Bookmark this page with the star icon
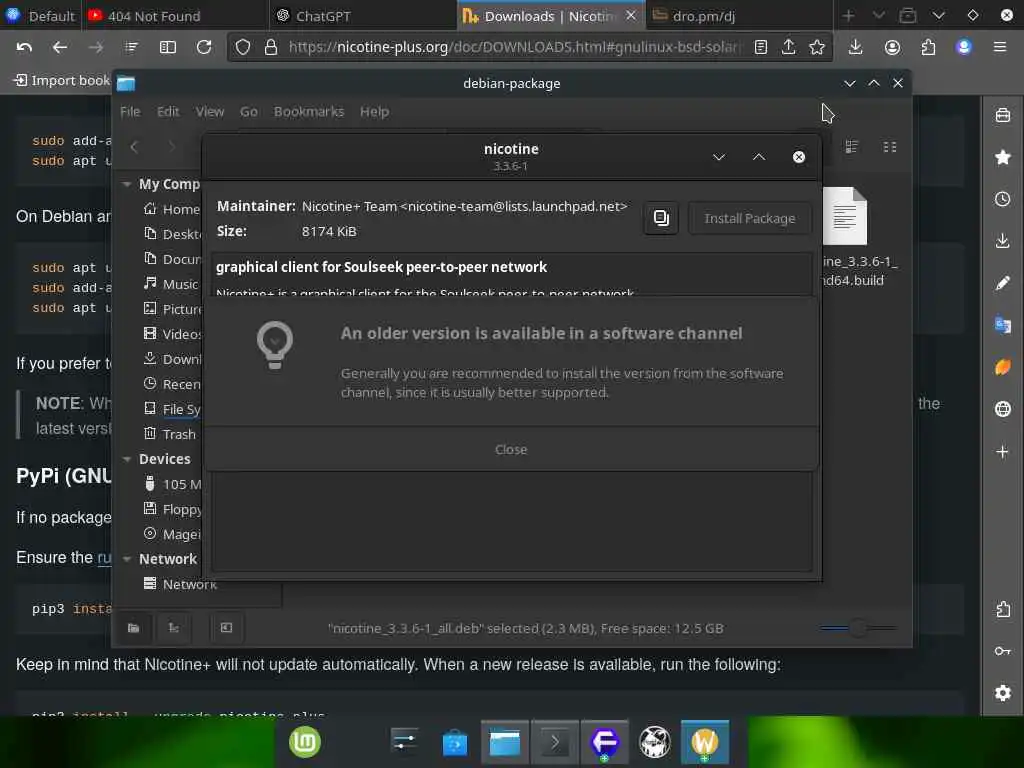Screen dimensions: 1024x768 [817, 47]
